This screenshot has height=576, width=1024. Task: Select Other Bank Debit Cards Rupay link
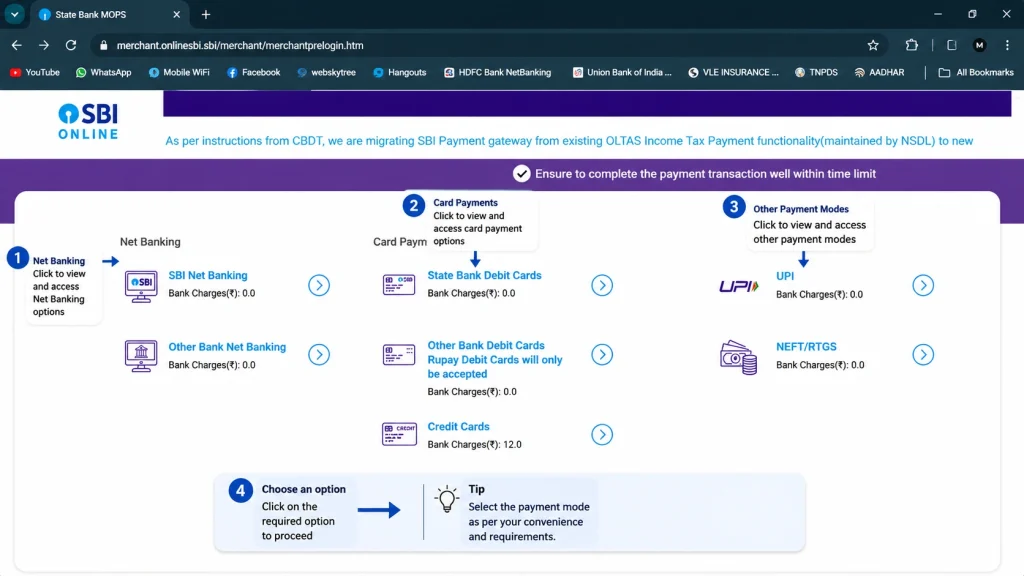point(495,360)
